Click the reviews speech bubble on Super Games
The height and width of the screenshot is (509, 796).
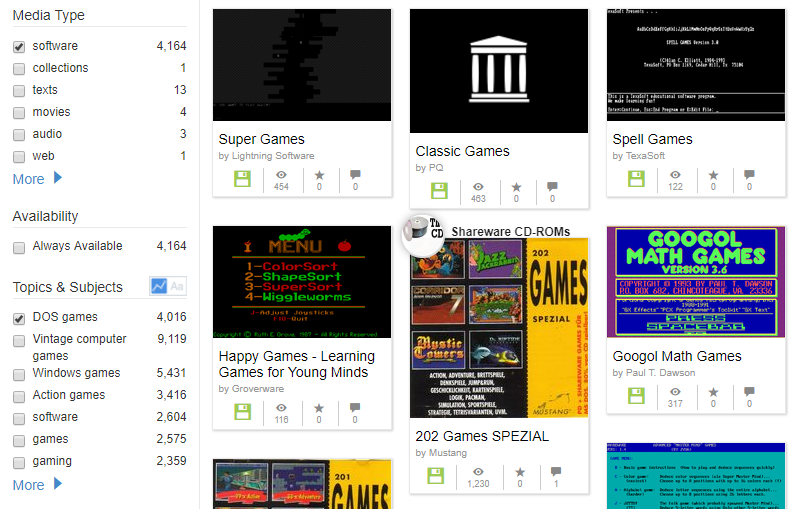coord(355,175)
